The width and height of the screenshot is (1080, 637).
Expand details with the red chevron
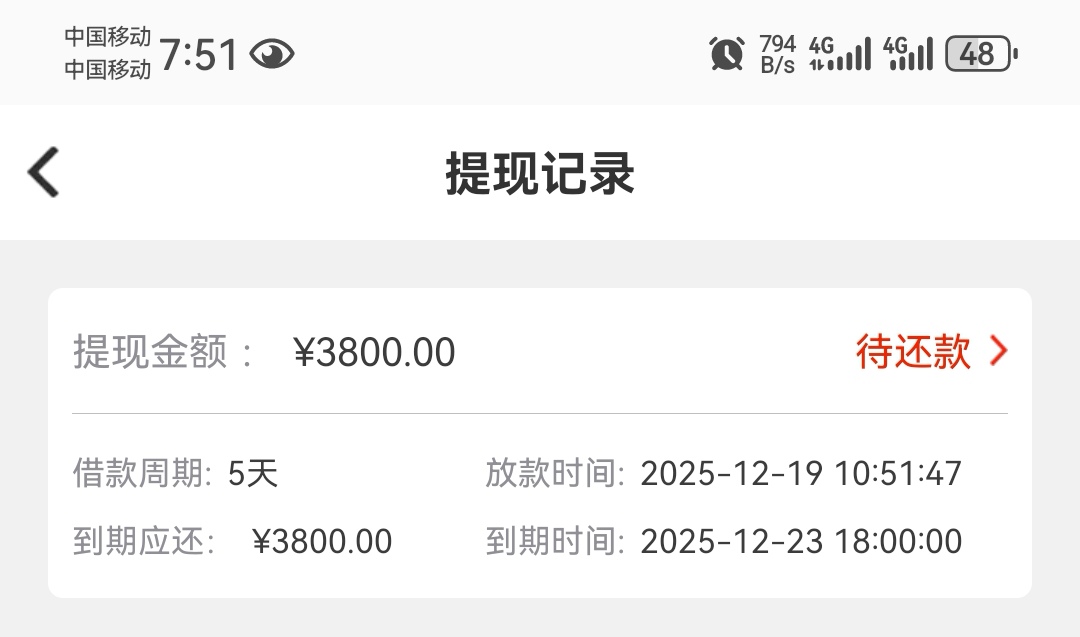[x=998, y=351]
